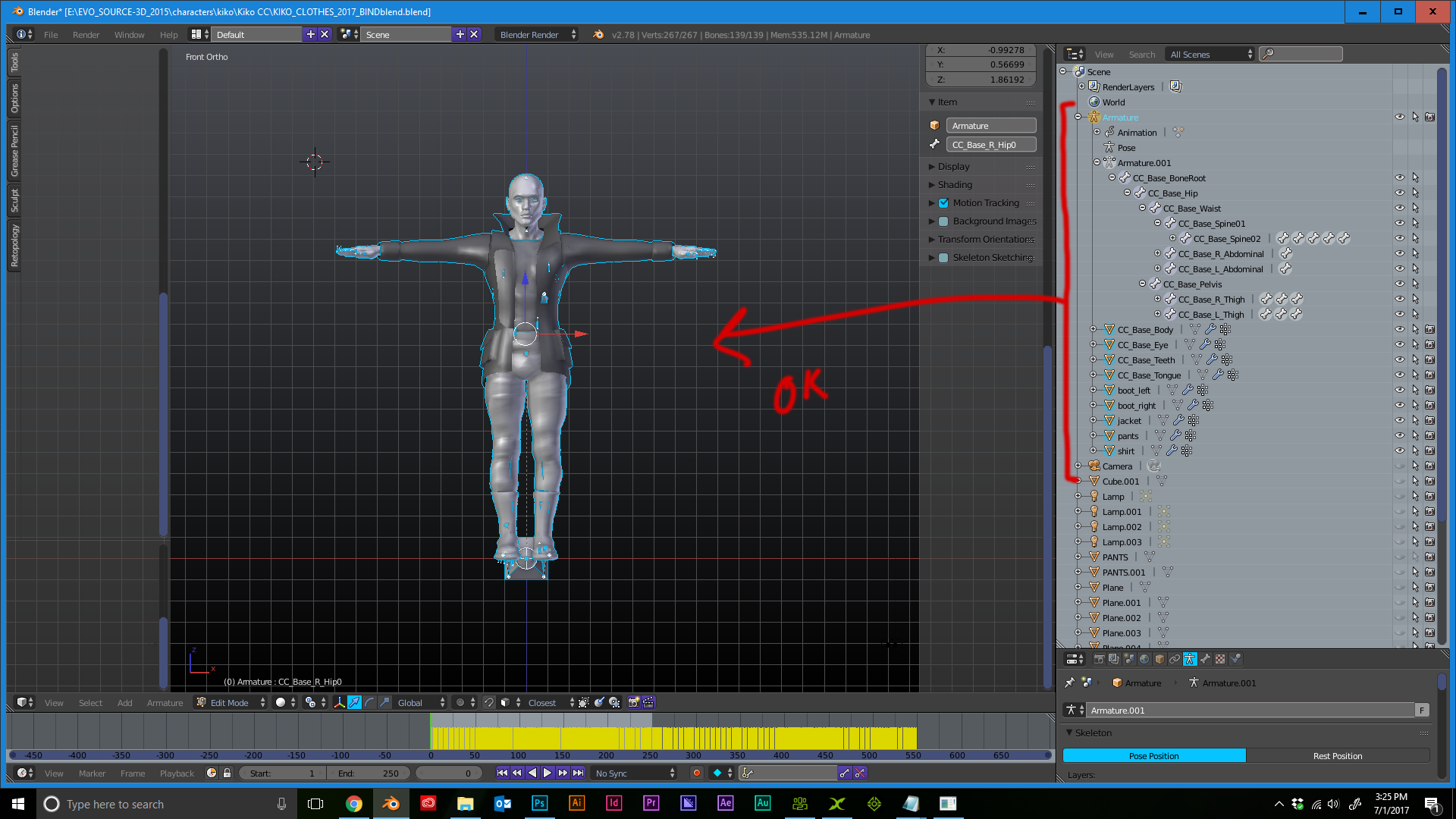The image size is (1456, 819).
Task: Open the Constraints properties tab chain icon
Action: [x=1175, y=659]
